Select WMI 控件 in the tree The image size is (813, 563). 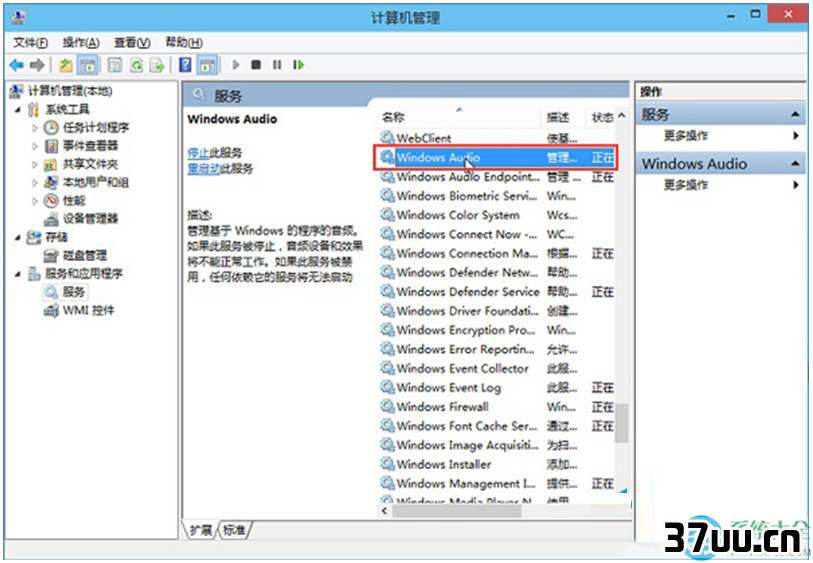(88, 311)
